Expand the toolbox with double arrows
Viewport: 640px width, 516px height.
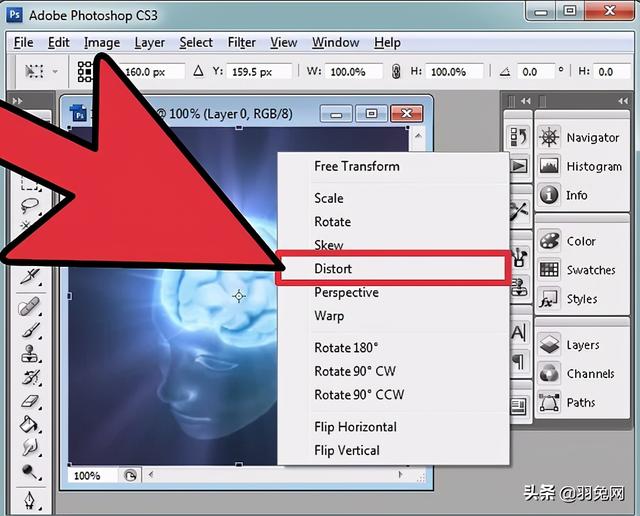17,101
